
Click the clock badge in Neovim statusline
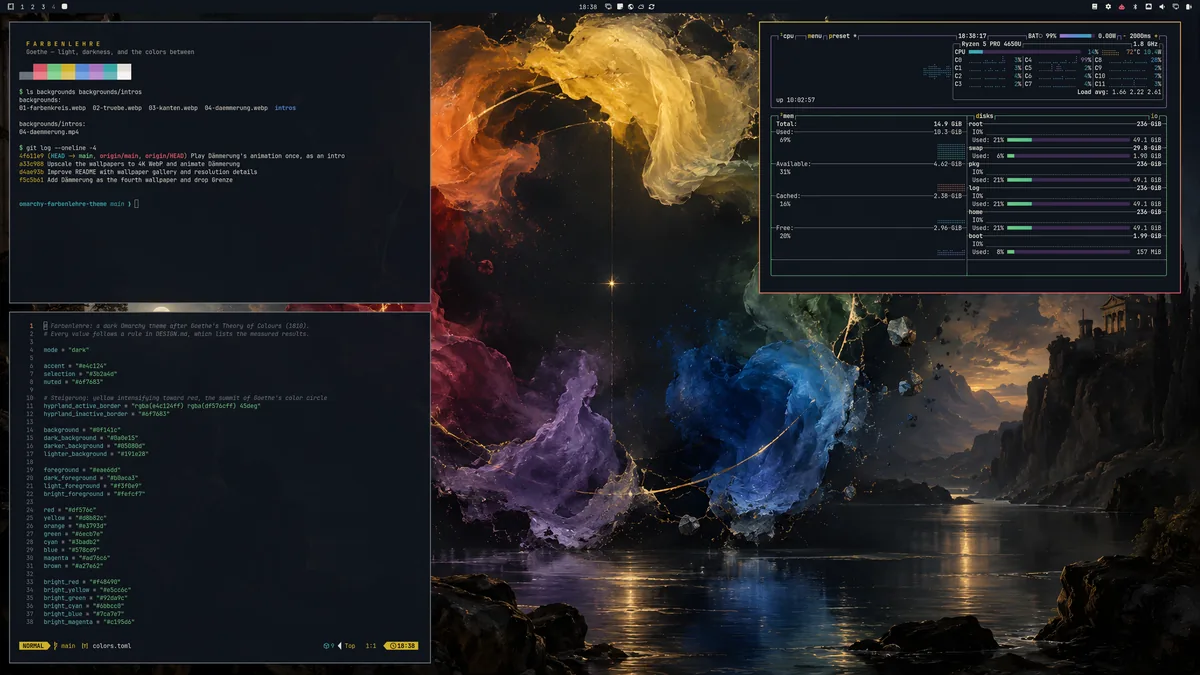click(x=401, y=646)
